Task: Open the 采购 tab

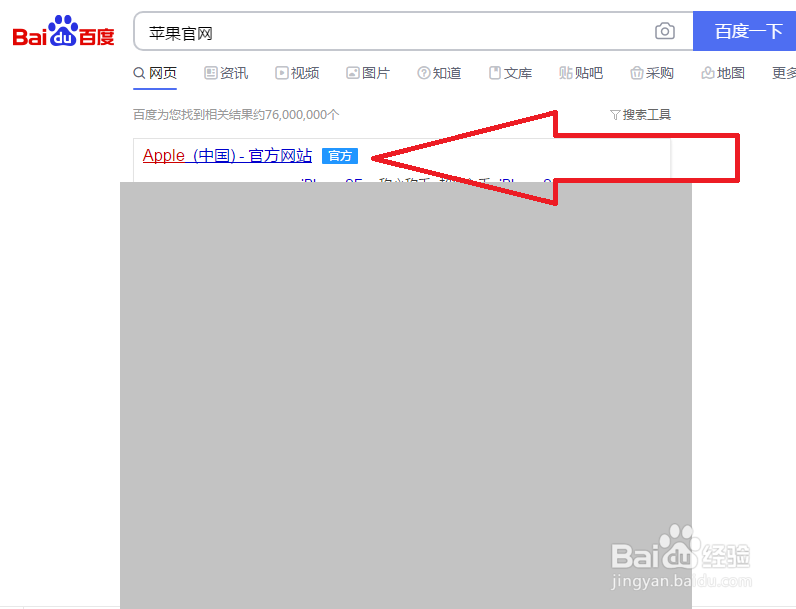Action: (x=652, y=73)
